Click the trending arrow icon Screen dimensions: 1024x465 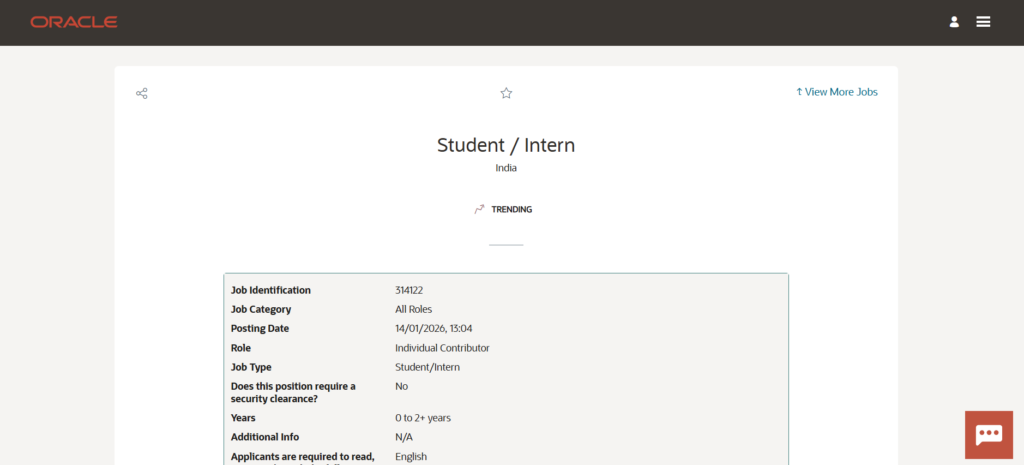pyautogui.click(x=480, y=210)
